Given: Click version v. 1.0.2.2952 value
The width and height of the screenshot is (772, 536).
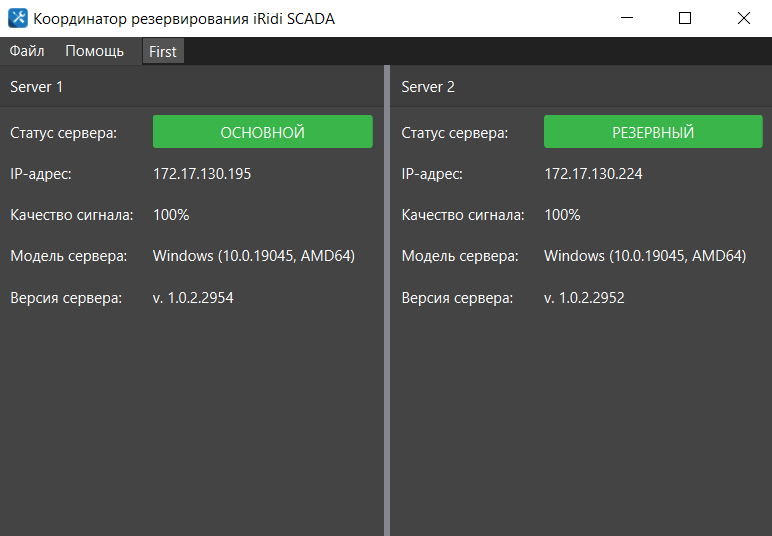Looking at the screenshot, I should (584, 297).
